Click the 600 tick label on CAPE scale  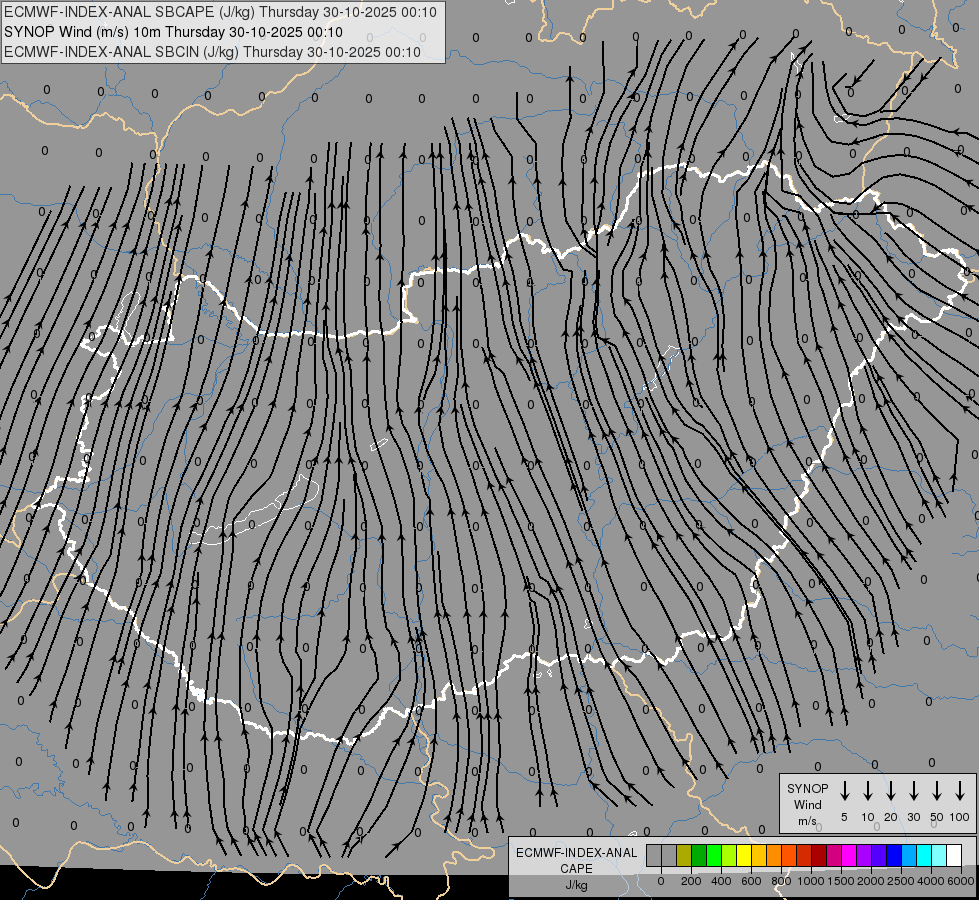pos(751,881)
